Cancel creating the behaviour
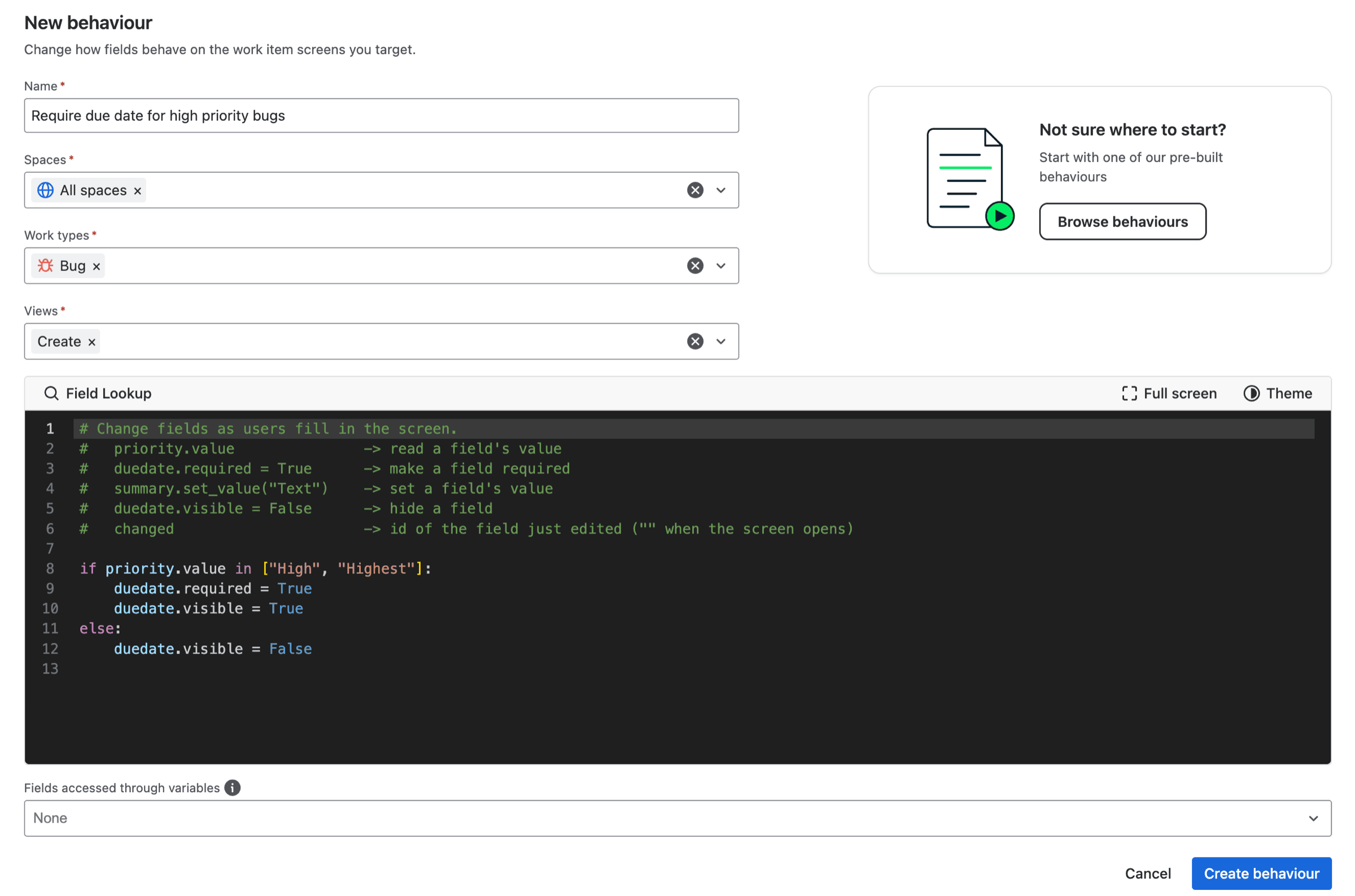Image resolution: width=1355 pixels, height=896 pixels. (1148, 873)
